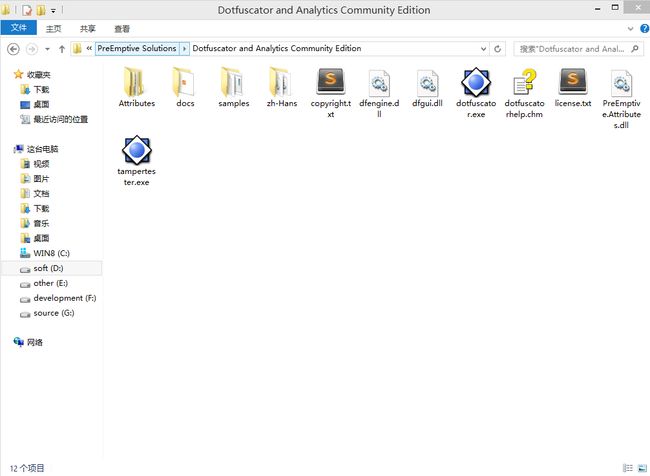650x476 pixels.
Task: Select the license.txt file icon
Action: 573,82
